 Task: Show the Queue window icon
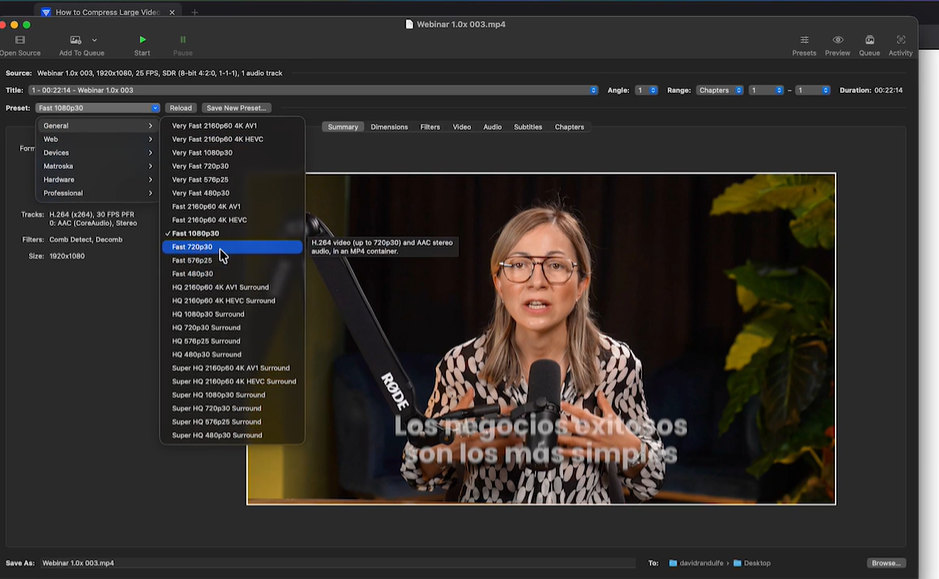coord(869,40)
